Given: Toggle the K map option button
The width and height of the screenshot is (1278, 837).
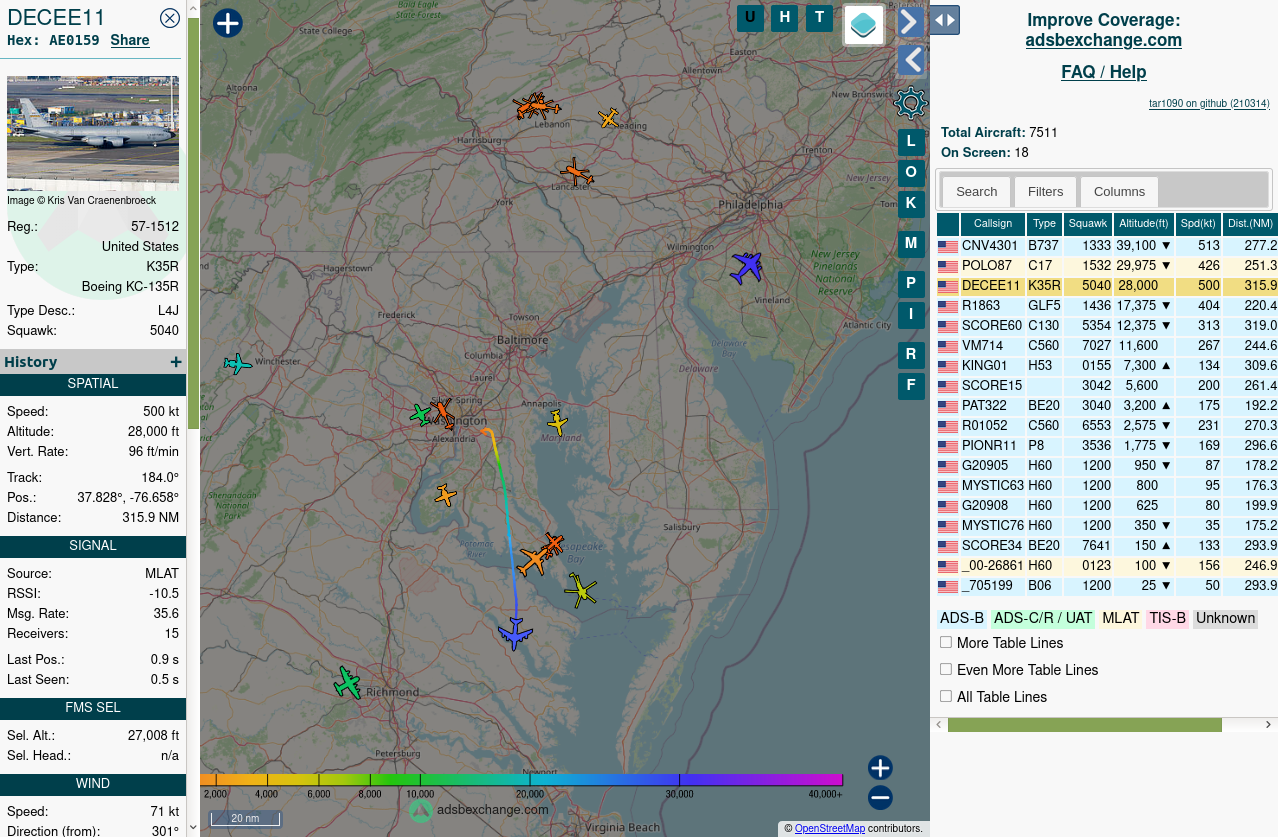Looking at the screenshot, I should coord(911,204).
